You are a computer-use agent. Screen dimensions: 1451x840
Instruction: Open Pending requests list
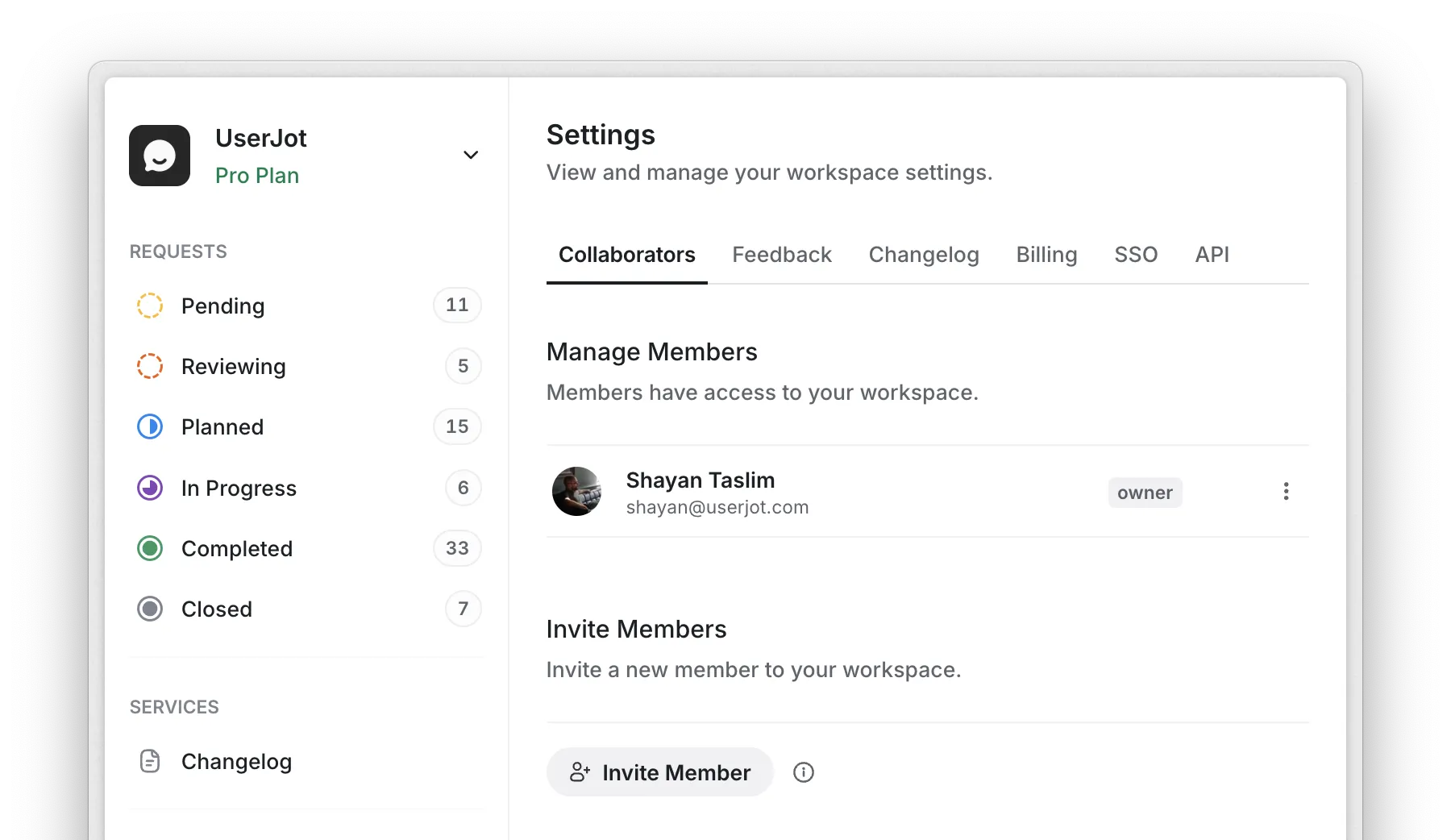point(306,306)
